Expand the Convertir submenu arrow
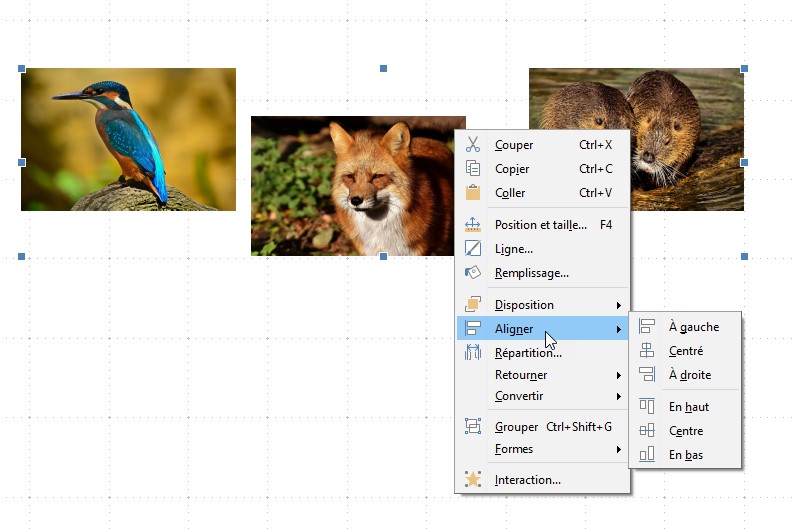Viewport: 798px width, 529px height. coord(618,397)
